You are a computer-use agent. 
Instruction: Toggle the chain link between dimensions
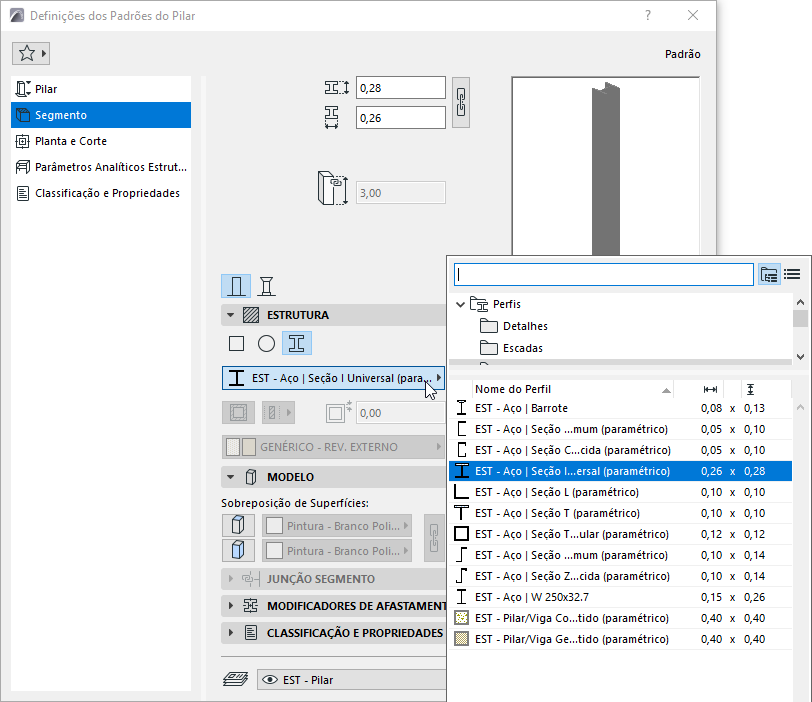click(x=461, y=103)
